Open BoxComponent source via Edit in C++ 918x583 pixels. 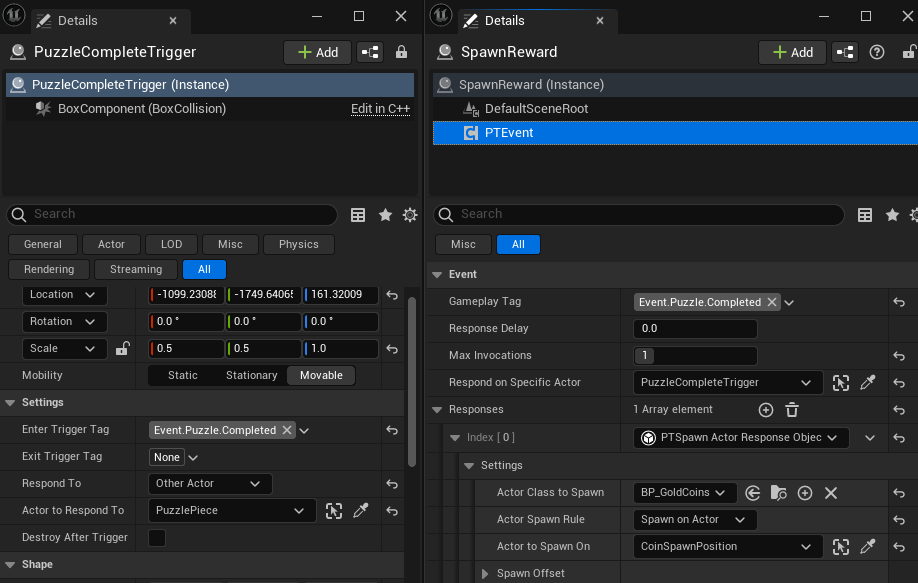pyautogui.click(x=380, y=108)
